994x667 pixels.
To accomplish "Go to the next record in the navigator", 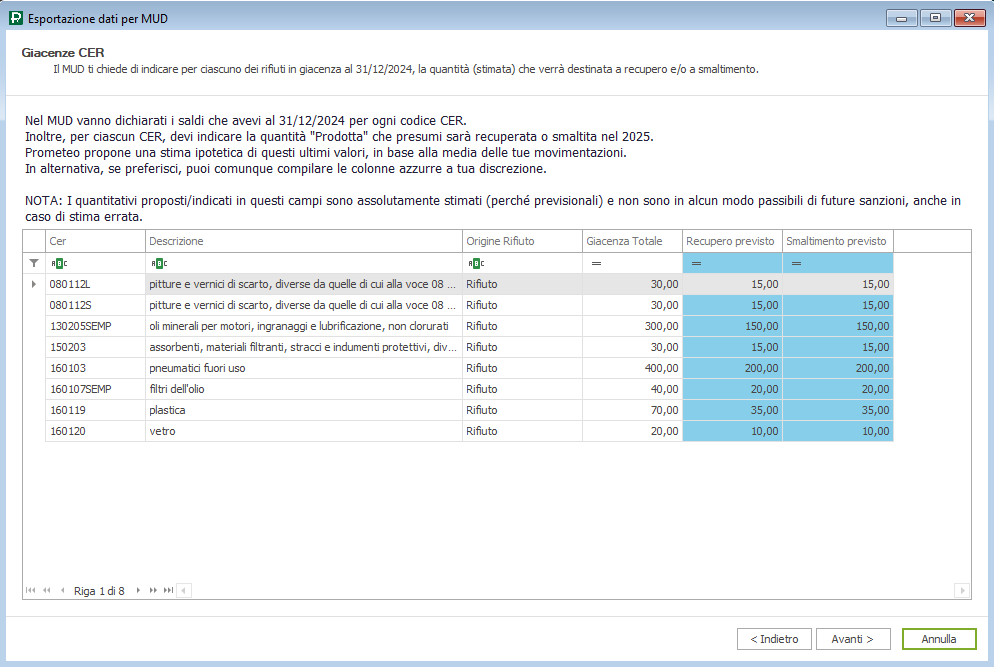I will tap(138, 590).
